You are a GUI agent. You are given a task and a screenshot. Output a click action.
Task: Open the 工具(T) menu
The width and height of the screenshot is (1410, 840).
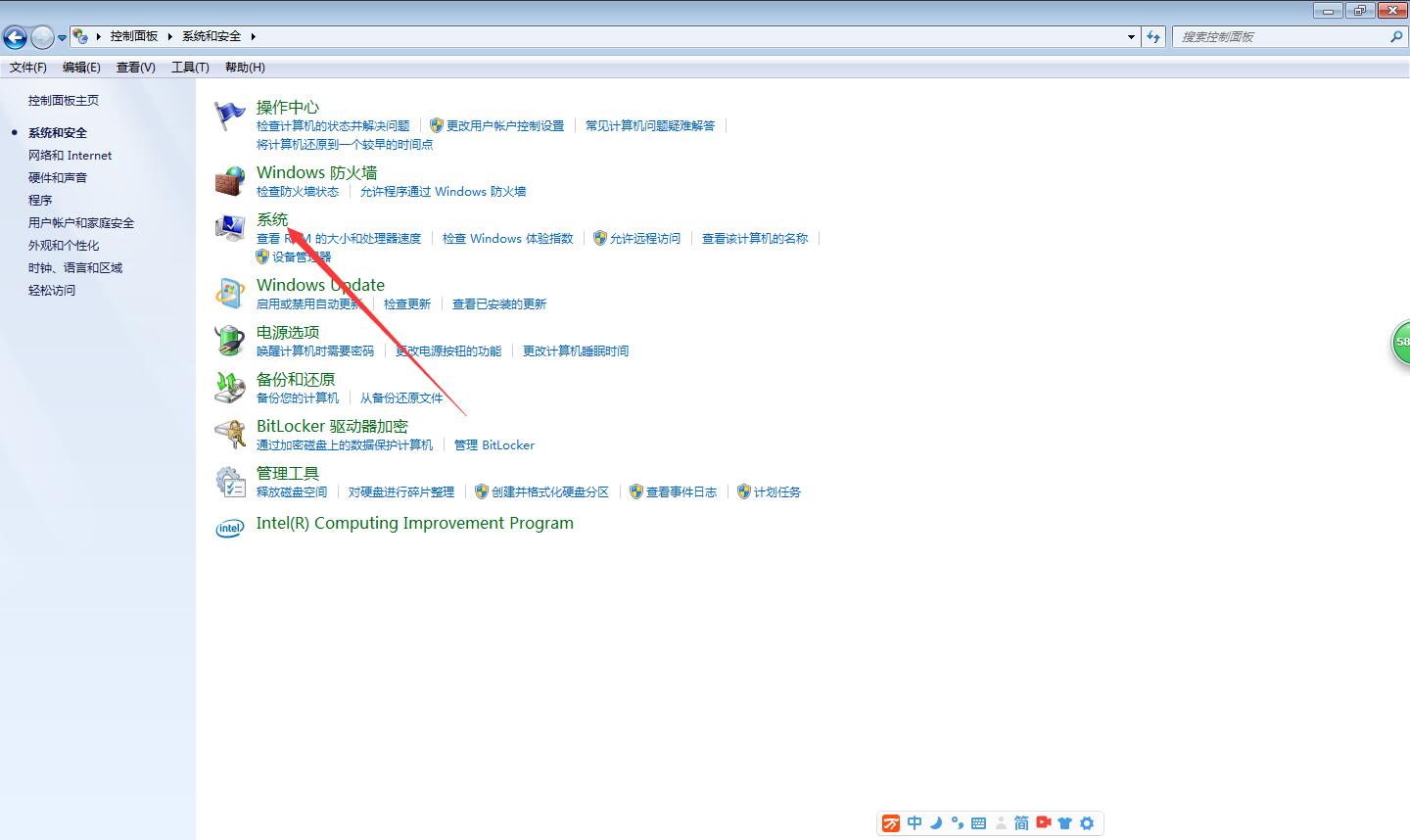[x=190, y=68]
